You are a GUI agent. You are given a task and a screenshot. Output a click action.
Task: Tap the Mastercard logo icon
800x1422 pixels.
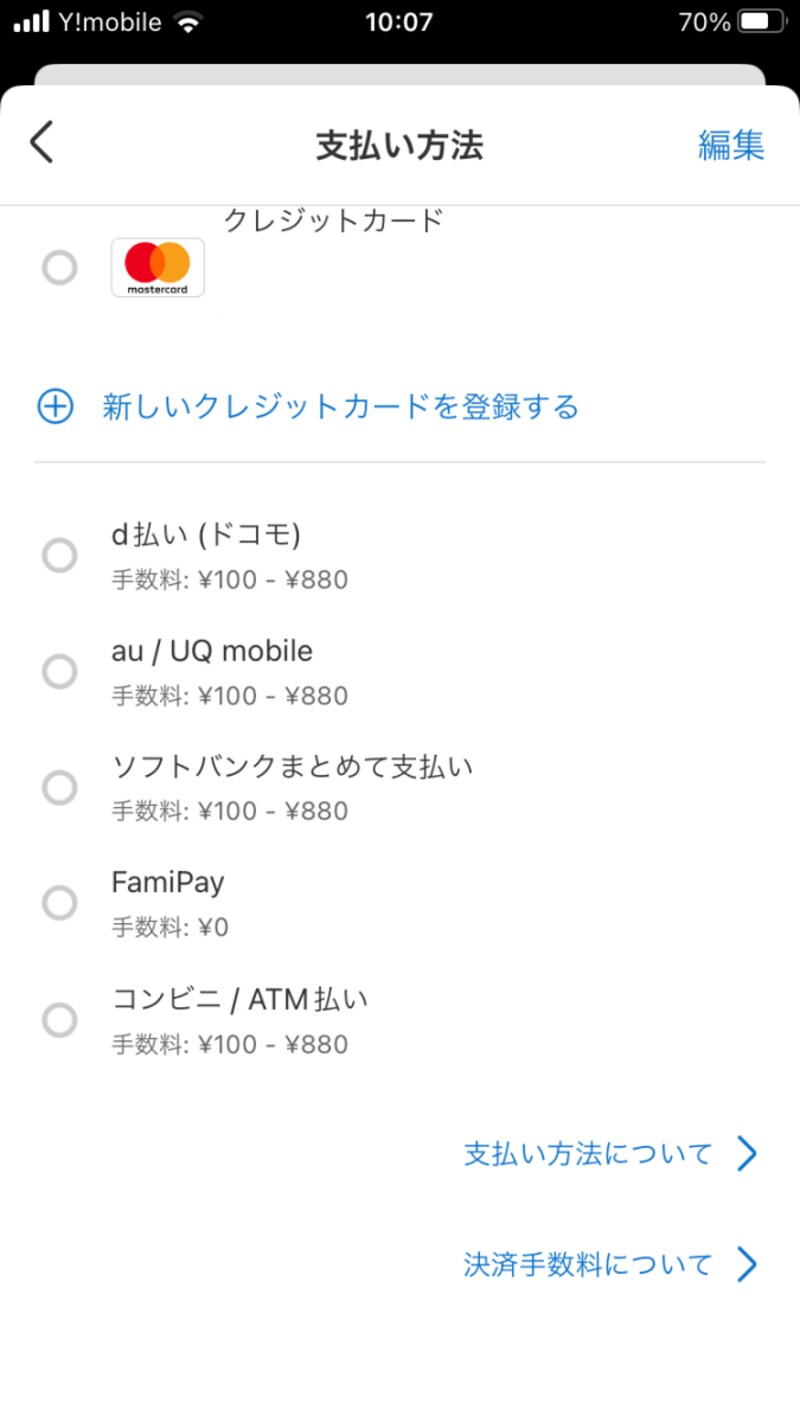tap(157, 266)
